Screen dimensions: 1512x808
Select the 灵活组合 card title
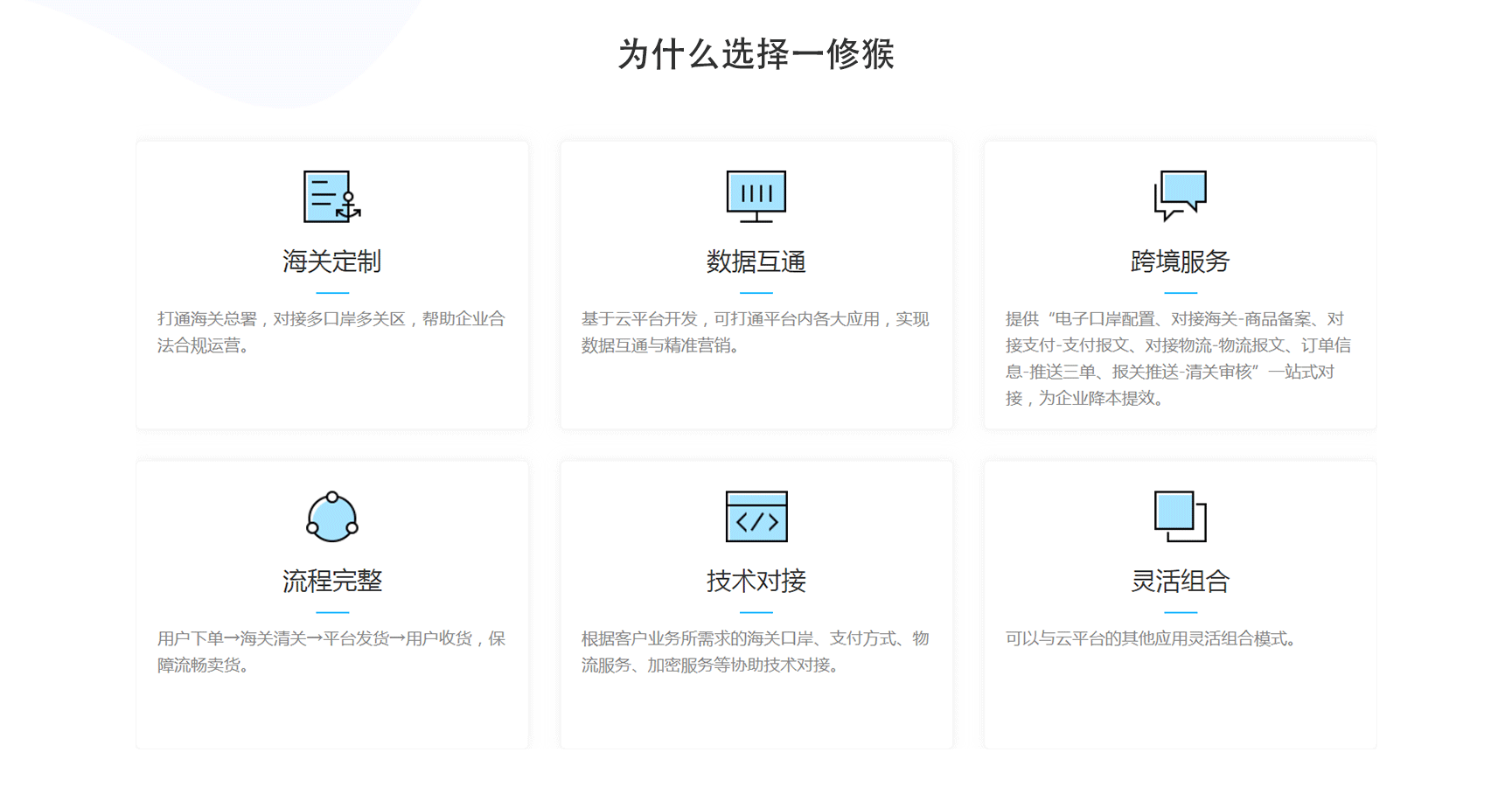pyautogui.click(x=1178, y=580)
